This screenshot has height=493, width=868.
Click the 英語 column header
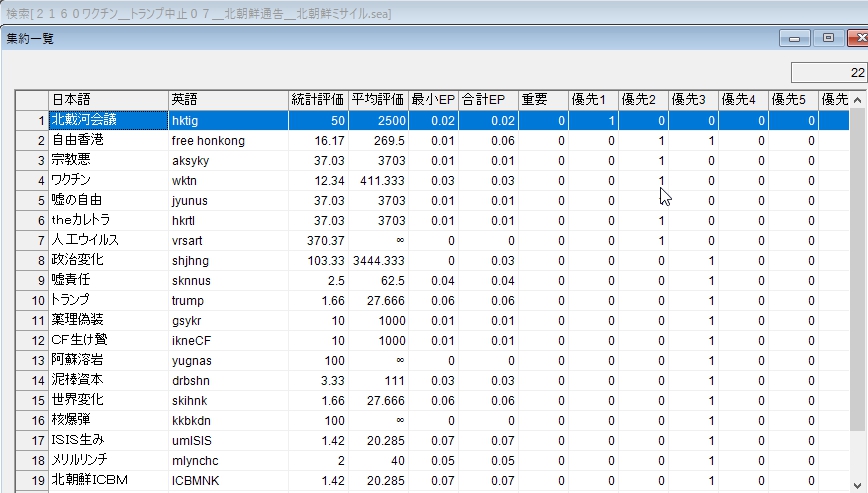[x=228, y=99]
